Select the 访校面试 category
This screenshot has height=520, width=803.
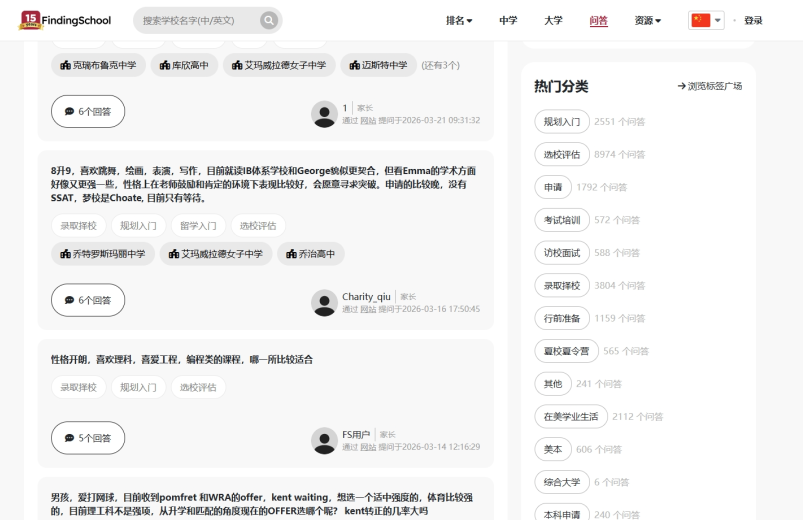562,253
